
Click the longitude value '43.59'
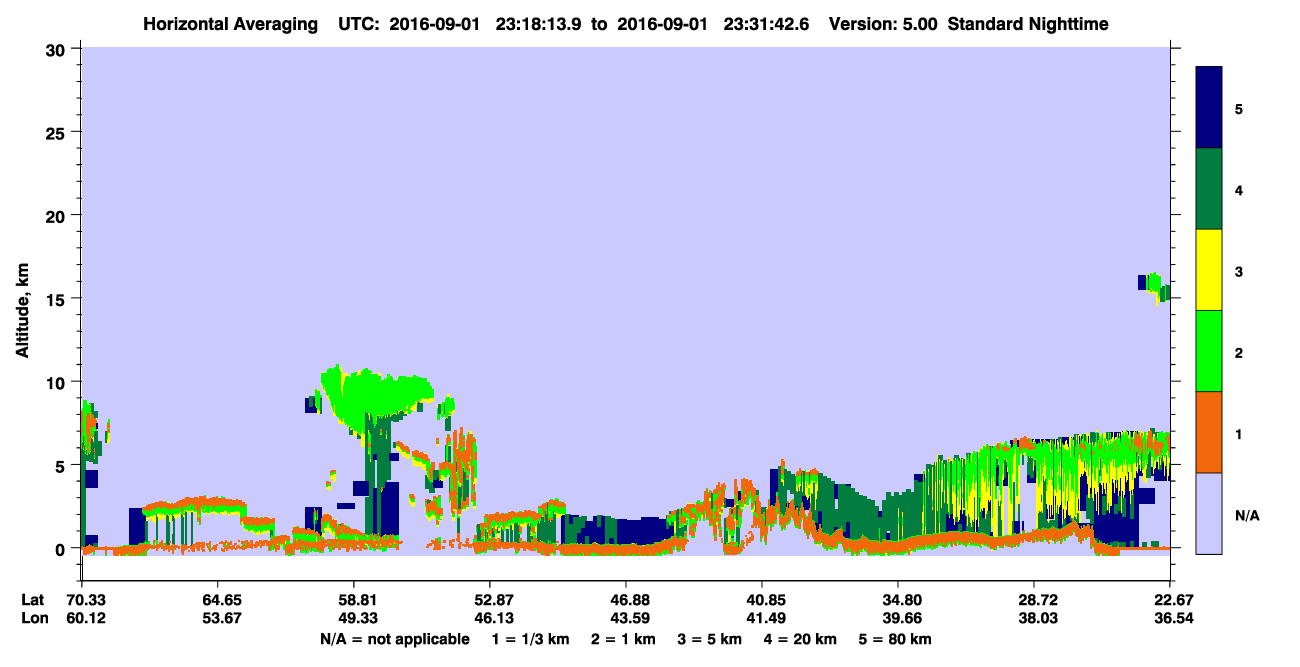[x=626, y=619]
